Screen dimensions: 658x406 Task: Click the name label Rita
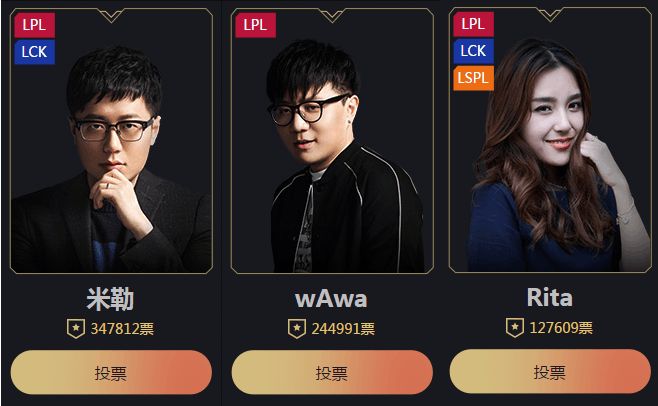coord(550,298)
